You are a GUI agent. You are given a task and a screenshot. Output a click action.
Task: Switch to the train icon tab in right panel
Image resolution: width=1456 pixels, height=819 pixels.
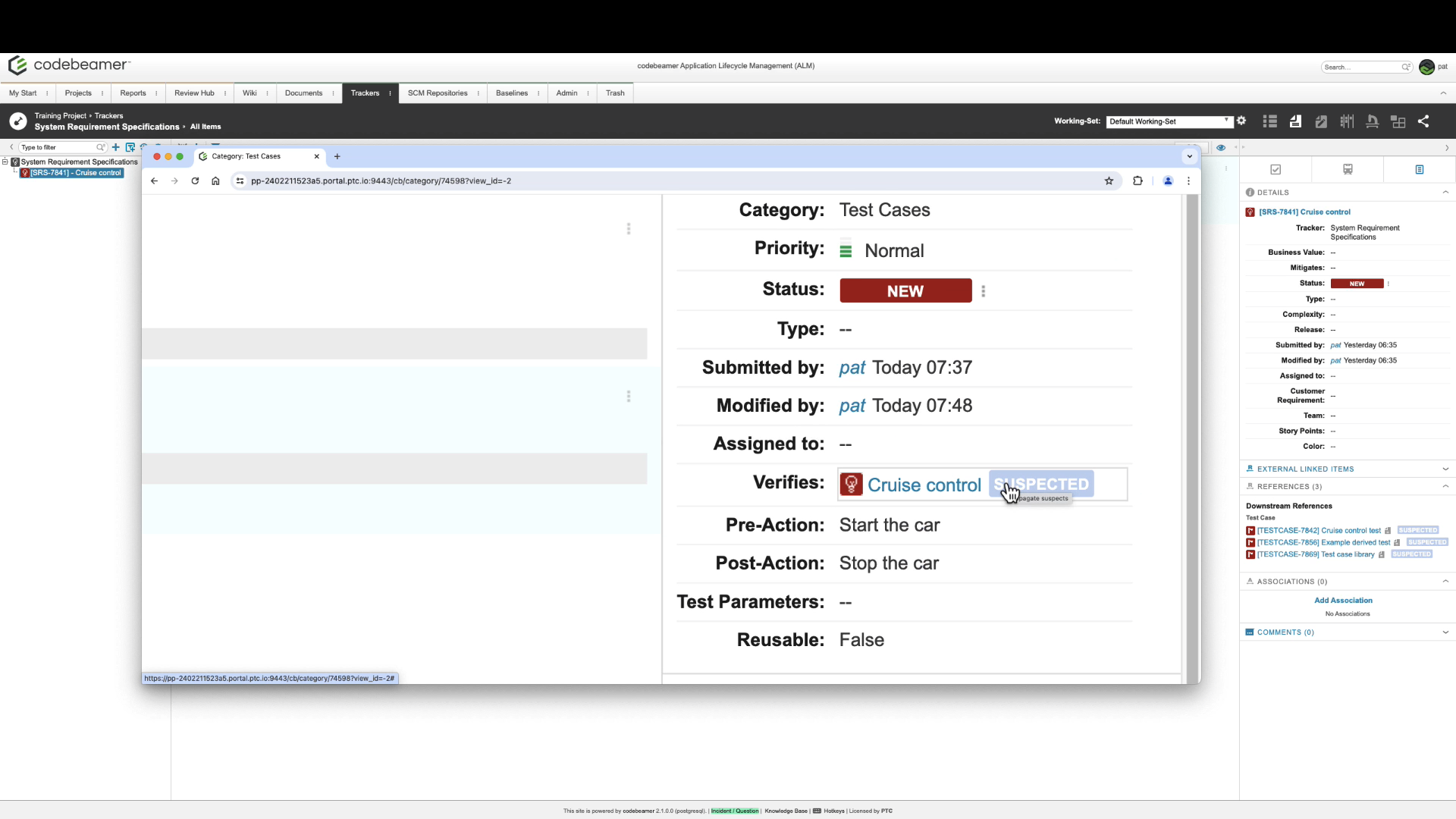[1348, 169]
